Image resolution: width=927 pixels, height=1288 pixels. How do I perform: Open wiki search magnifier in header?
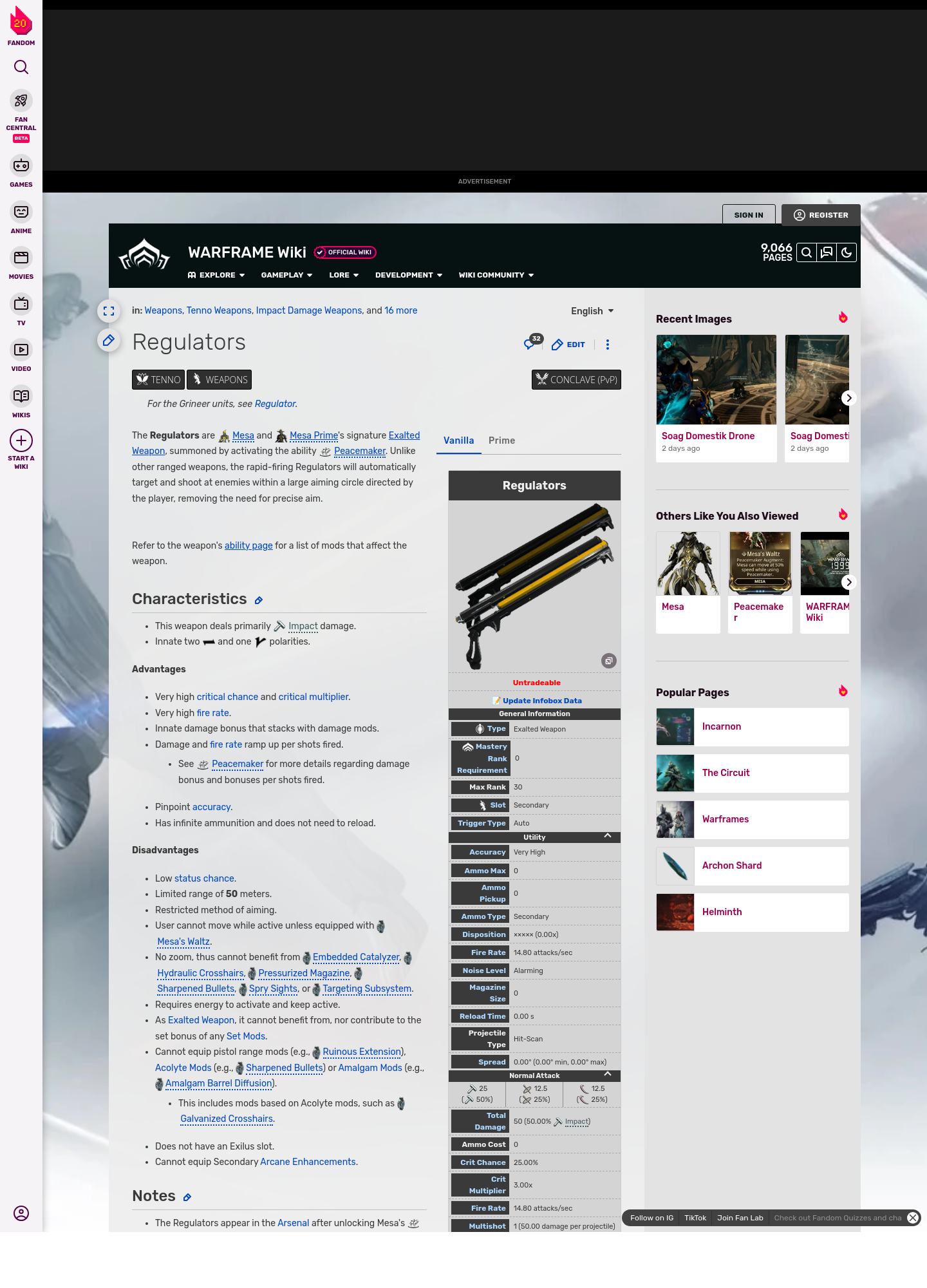pos(807,252)
